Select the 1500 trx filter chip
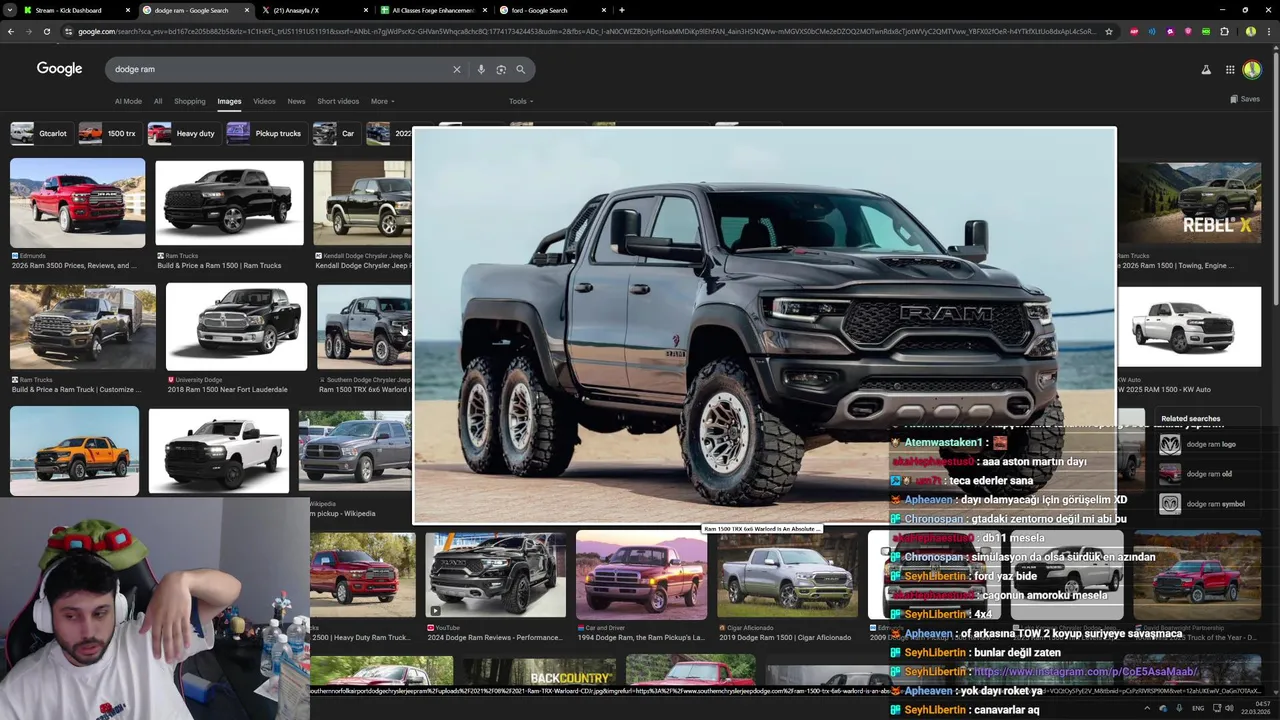This screenshot has height=720, width=1280. (108, 133)
